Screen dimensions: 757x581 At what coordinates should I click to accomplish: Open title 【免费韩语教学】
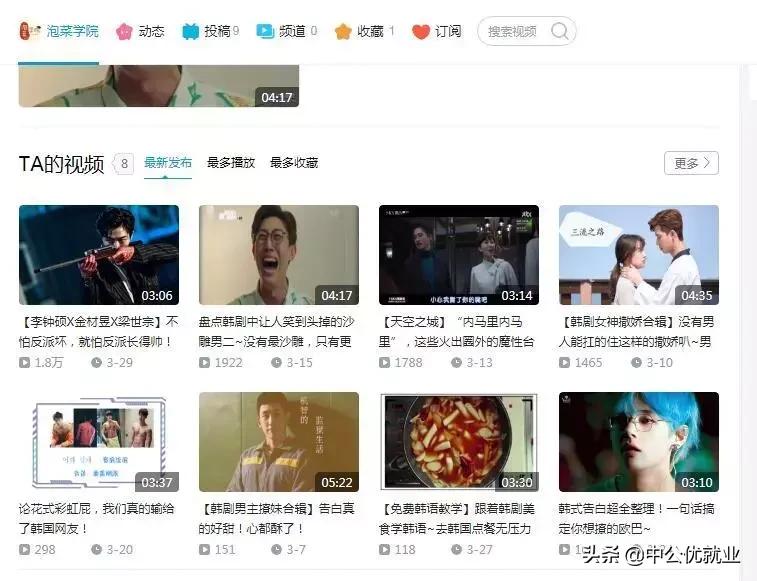click(x=457, y=519)
